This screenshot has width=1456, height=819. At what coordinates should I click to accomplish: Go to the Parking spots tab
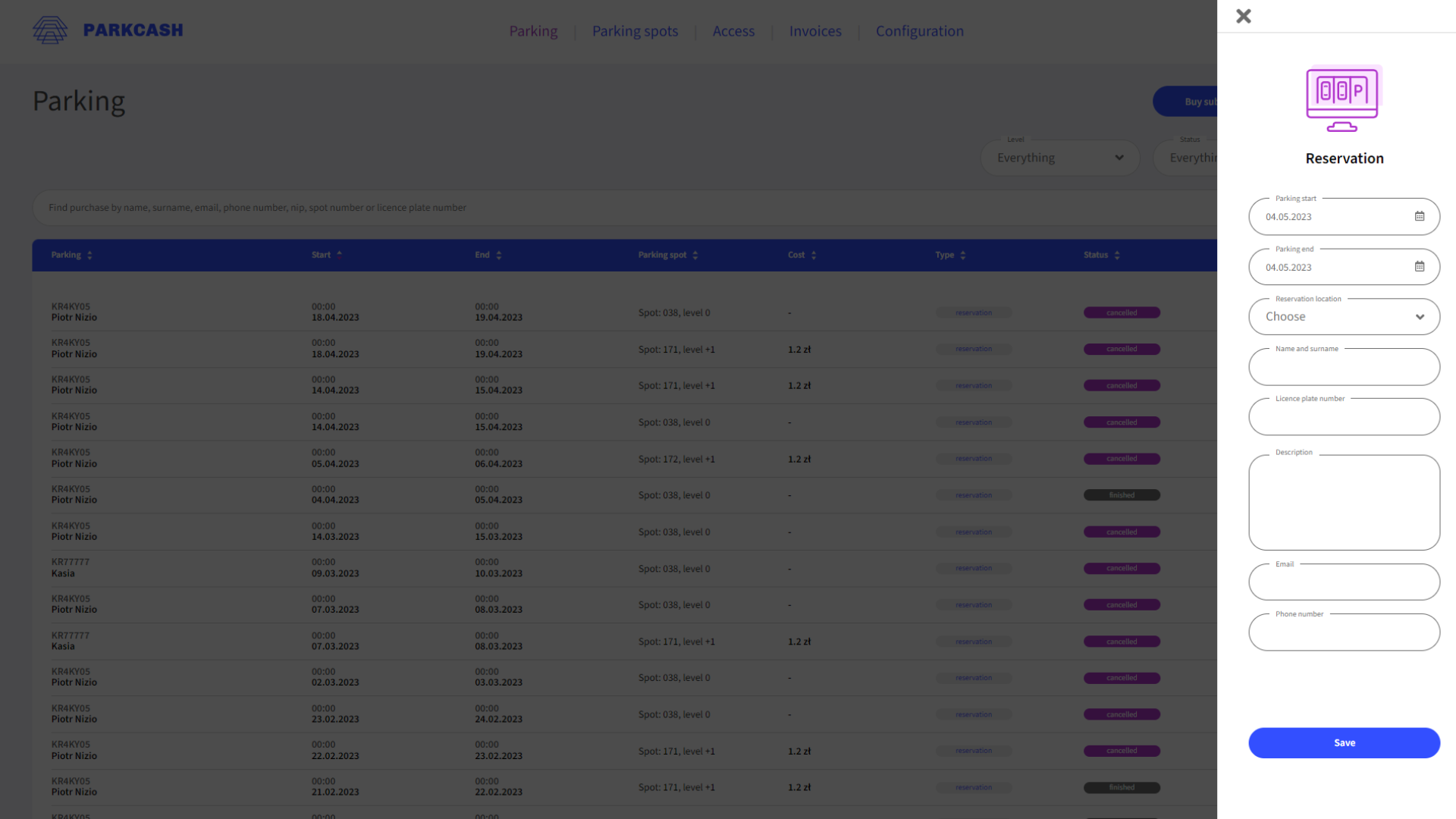pos(634,31)
